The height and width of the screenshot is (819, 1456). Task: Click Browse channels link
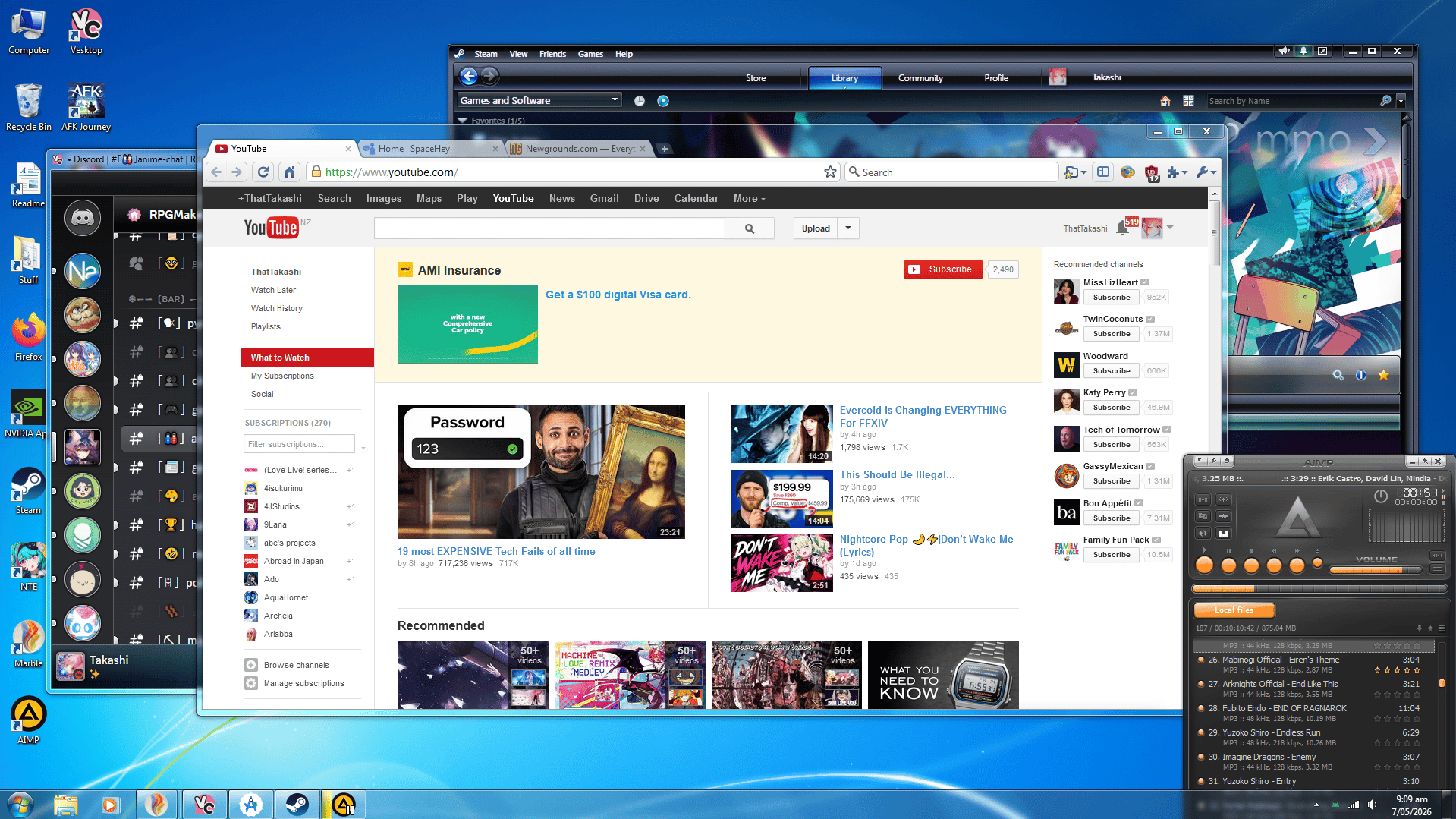click(x=296, y=666)
